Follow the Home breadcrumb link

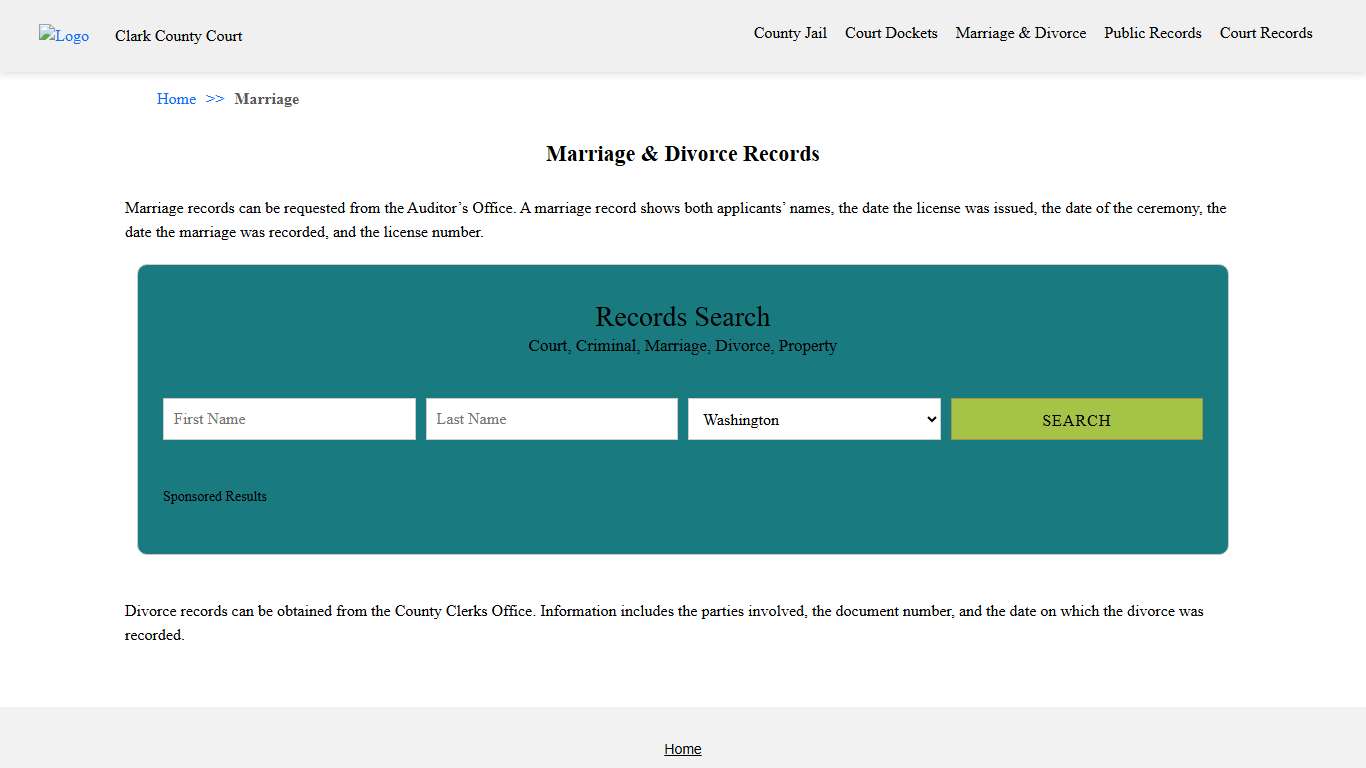[176, 99]
